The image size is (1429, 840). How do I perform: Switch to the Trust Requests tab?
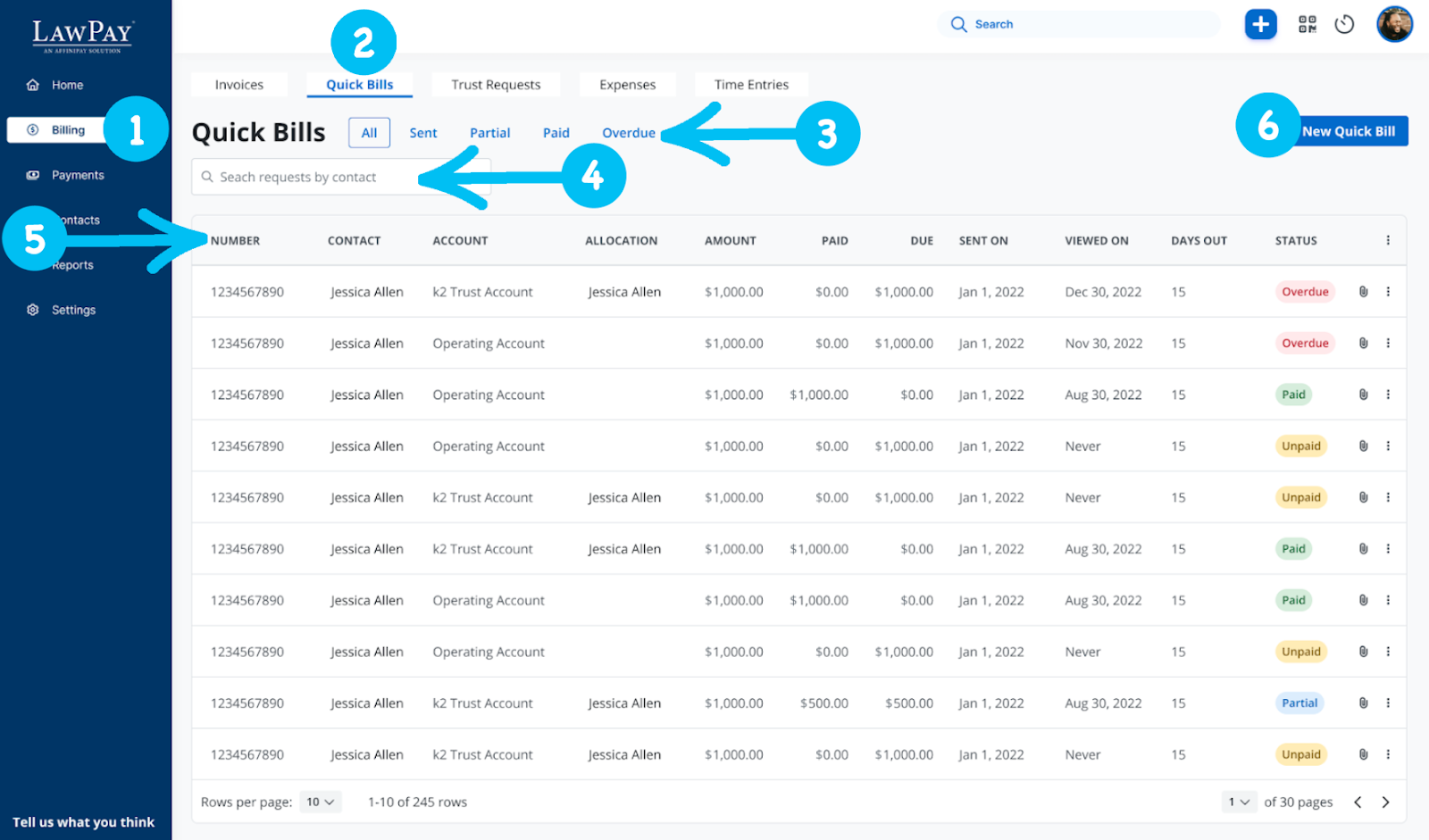point(496,85)
